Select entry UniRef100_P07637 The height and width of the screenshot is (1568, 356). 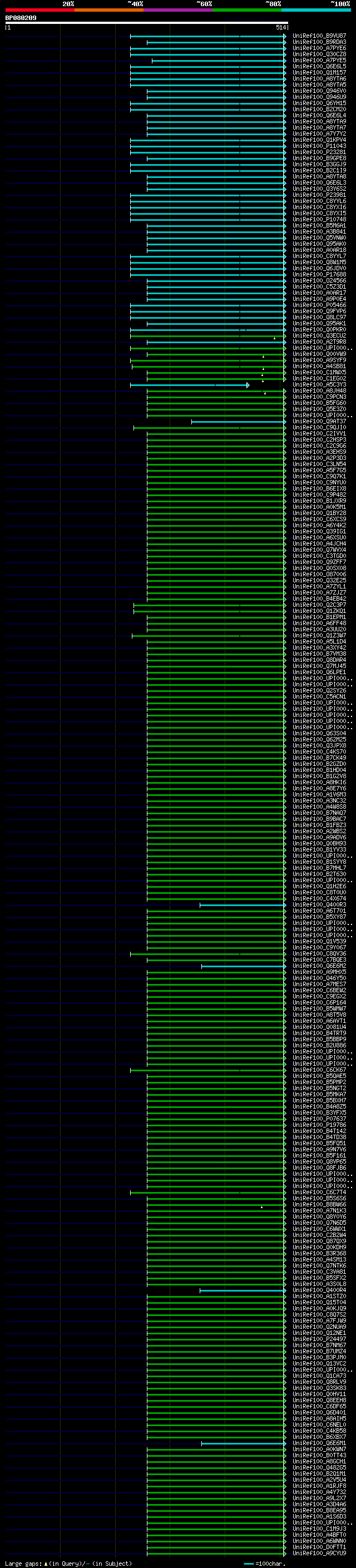(319, 1119)
